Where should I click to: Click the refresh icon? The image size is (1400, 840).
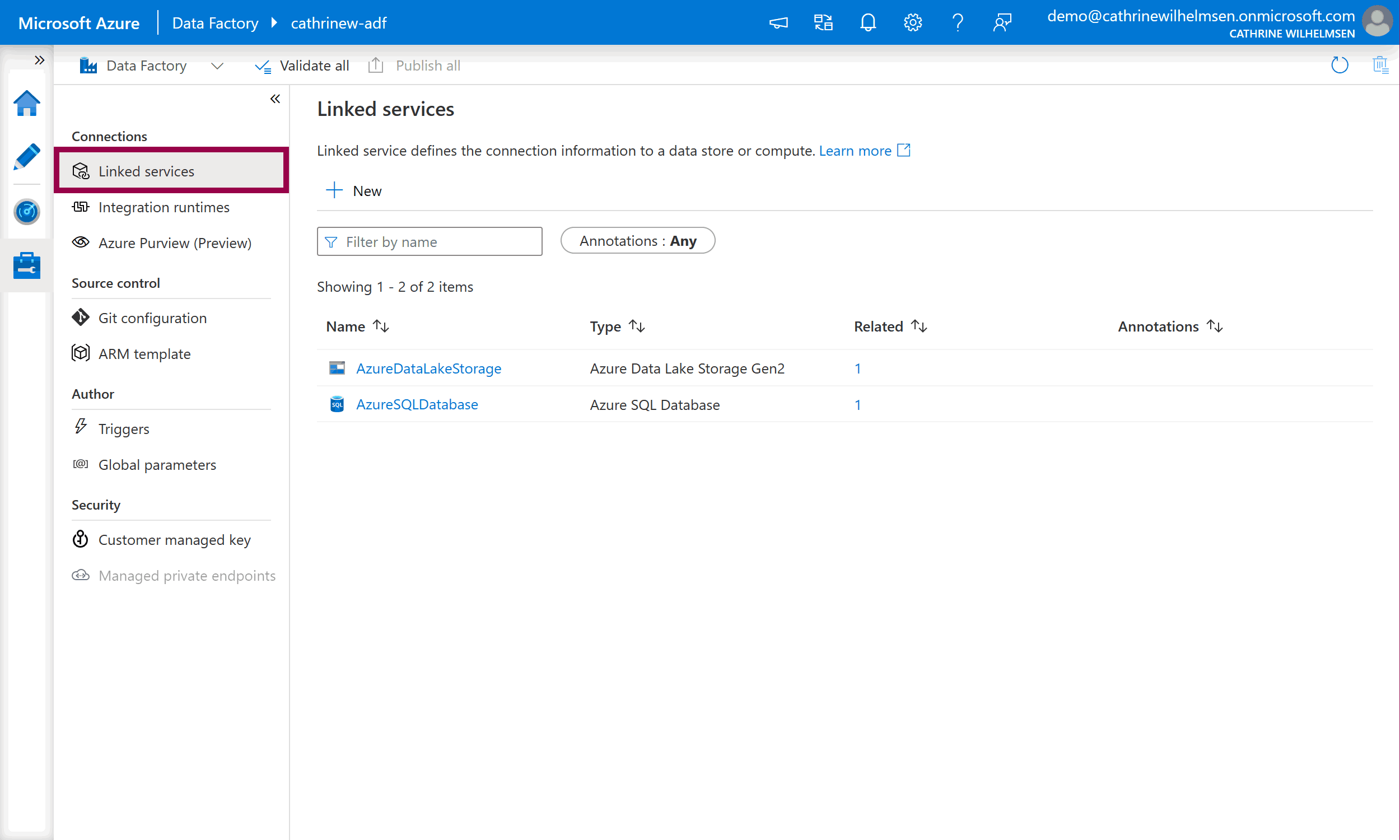(x=1339, y=66)
